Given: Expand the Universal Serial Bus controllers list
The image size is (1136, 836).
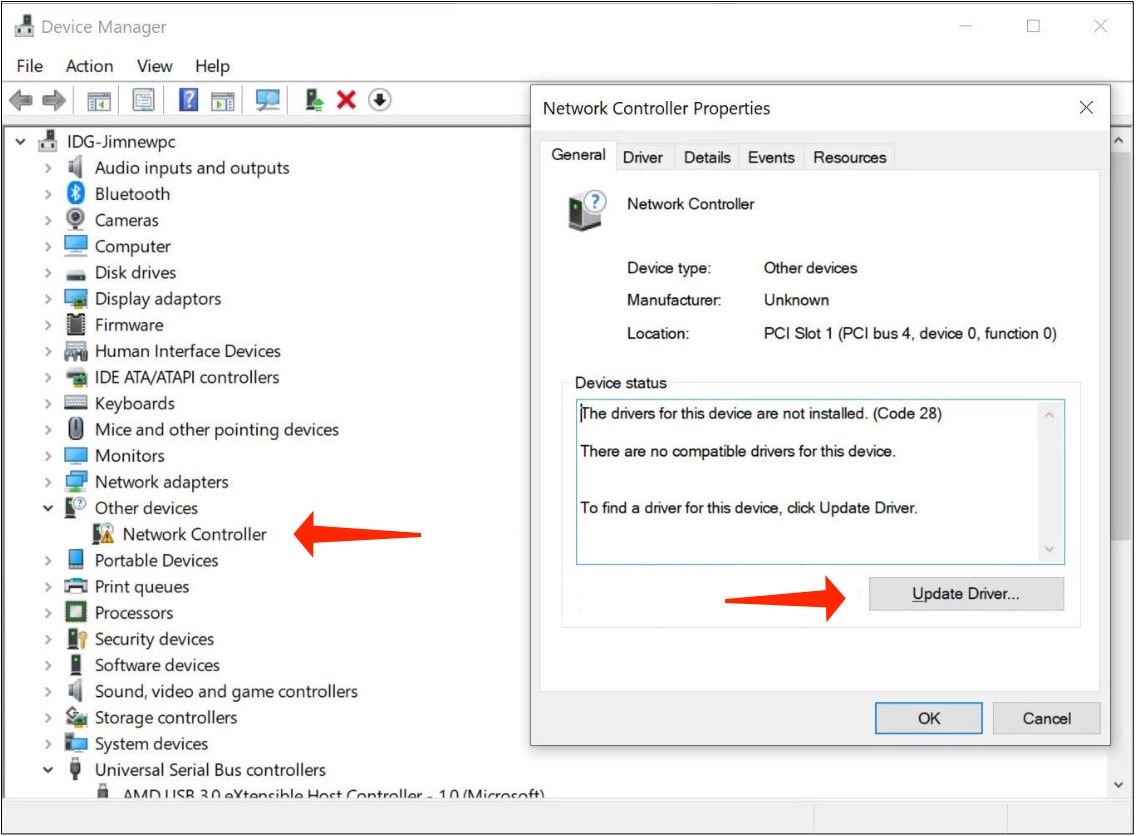Looking at the screenshot, I should 47,770.
